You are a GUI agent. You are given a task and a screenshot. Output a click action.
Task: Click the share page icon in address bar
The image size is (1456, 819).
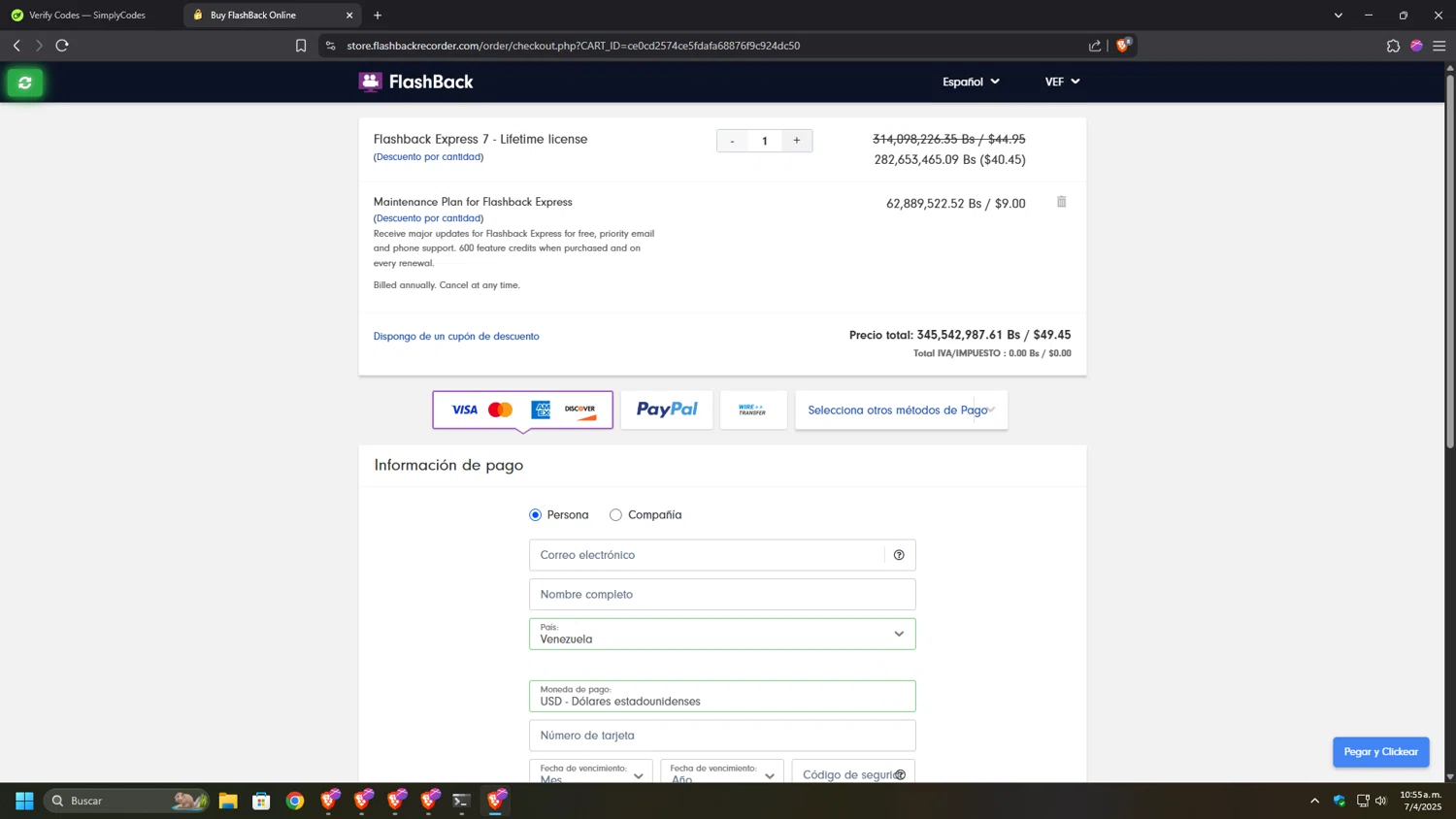click(1095, 46)
